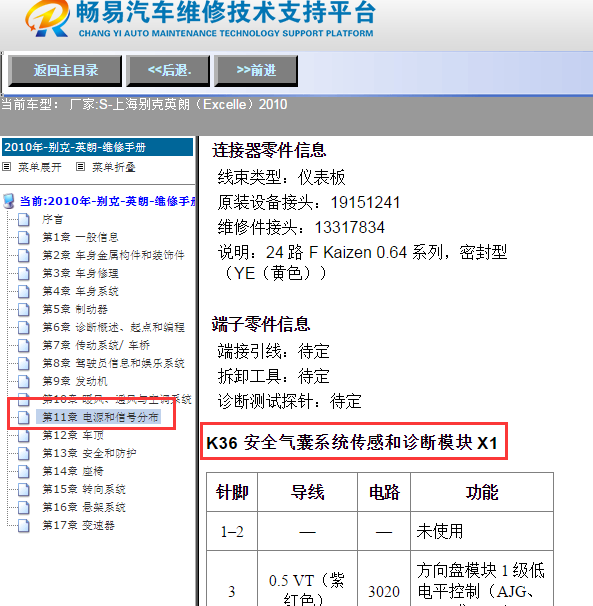Click the page icon next to 第11章
The width and height of the screenshot is (593, 606).
[x=24, y=417]
